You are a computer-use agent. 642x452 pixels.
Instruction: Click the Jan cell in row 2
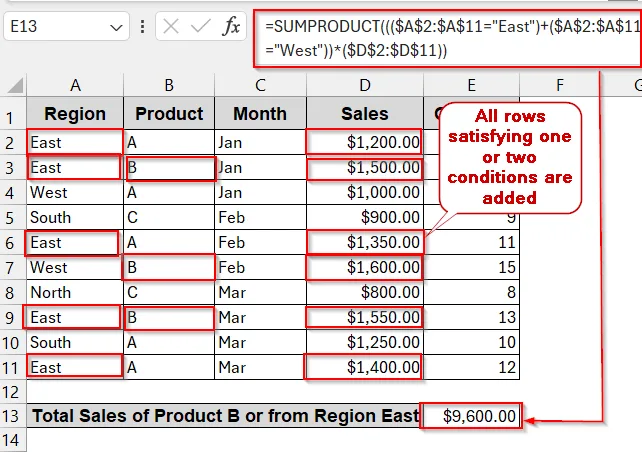[260, 142]
